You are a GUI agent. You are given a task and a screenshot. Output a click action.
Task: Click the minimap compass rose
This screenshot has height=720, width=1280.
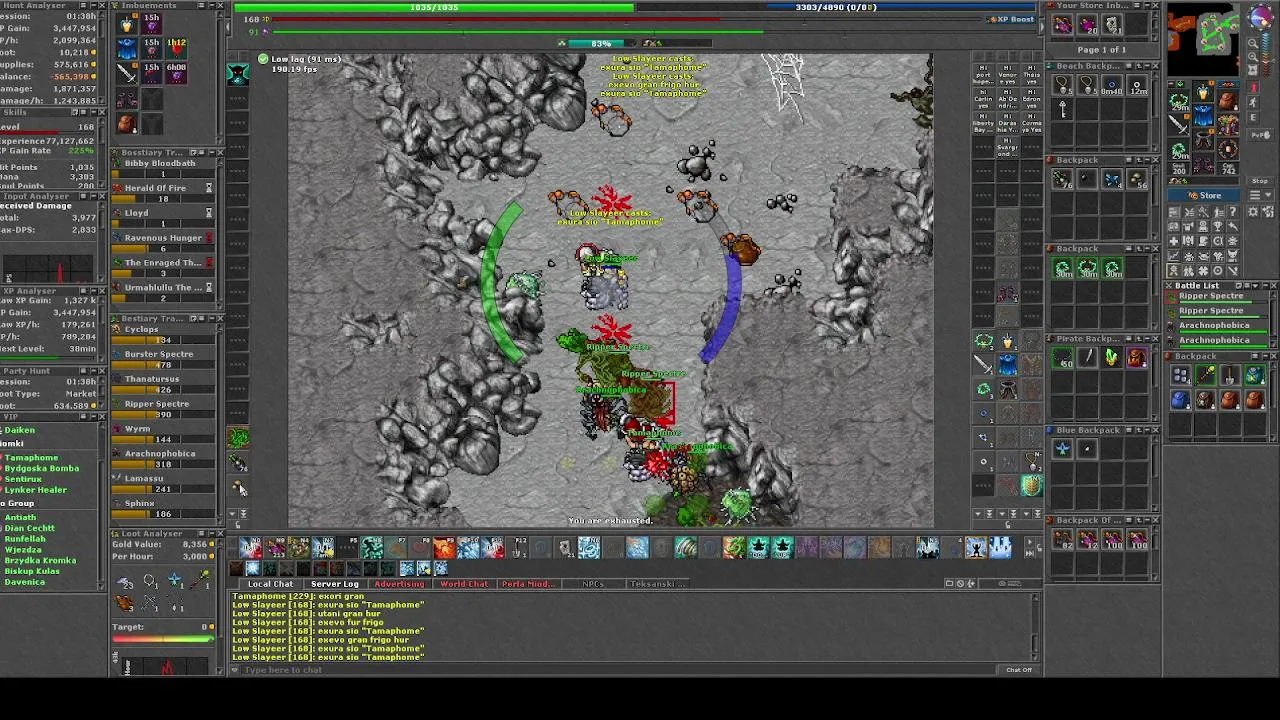point(1260,19)
